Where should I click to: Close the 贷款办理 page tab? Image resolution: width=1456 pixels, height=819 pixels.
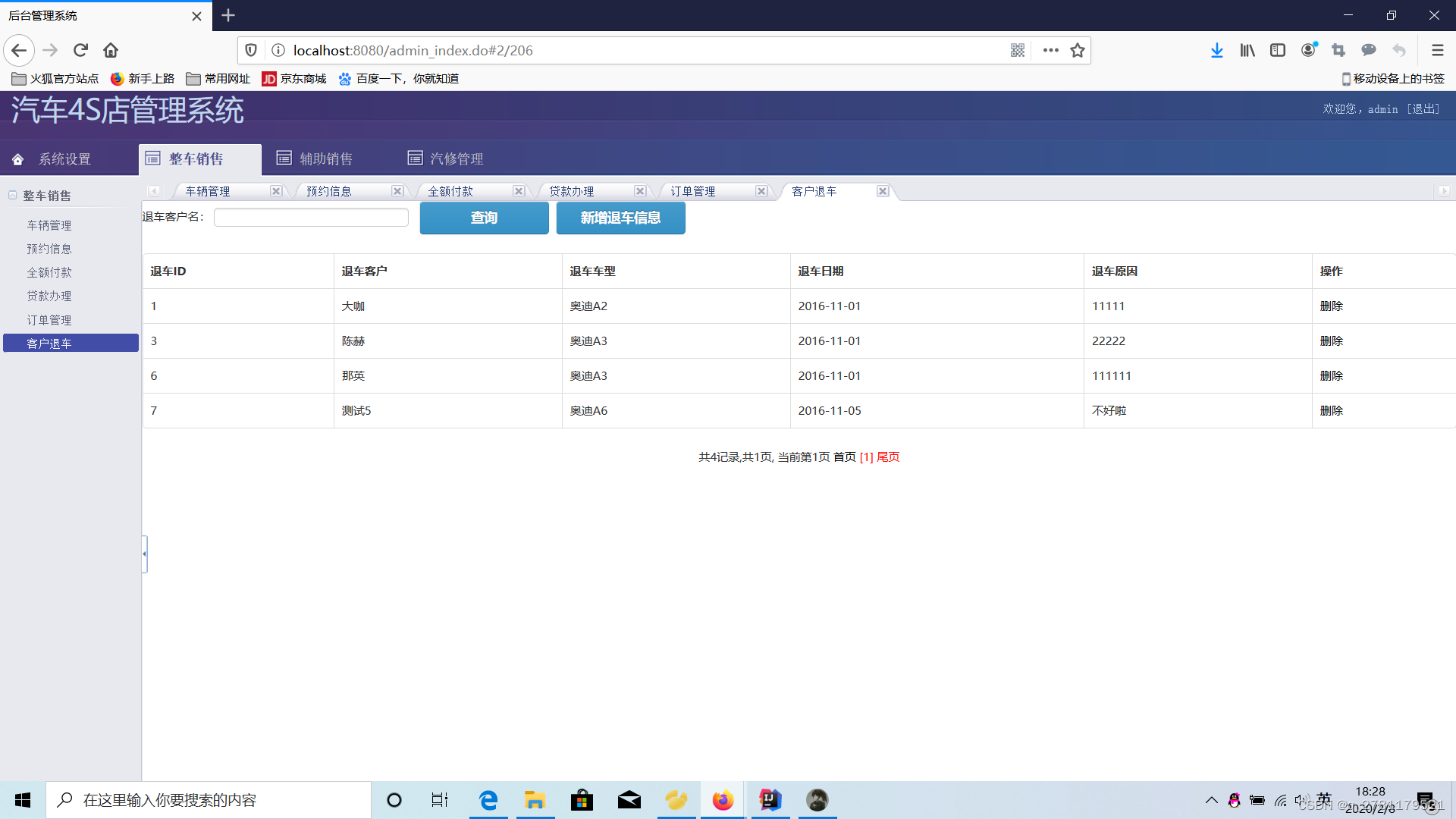coord(640,192)
